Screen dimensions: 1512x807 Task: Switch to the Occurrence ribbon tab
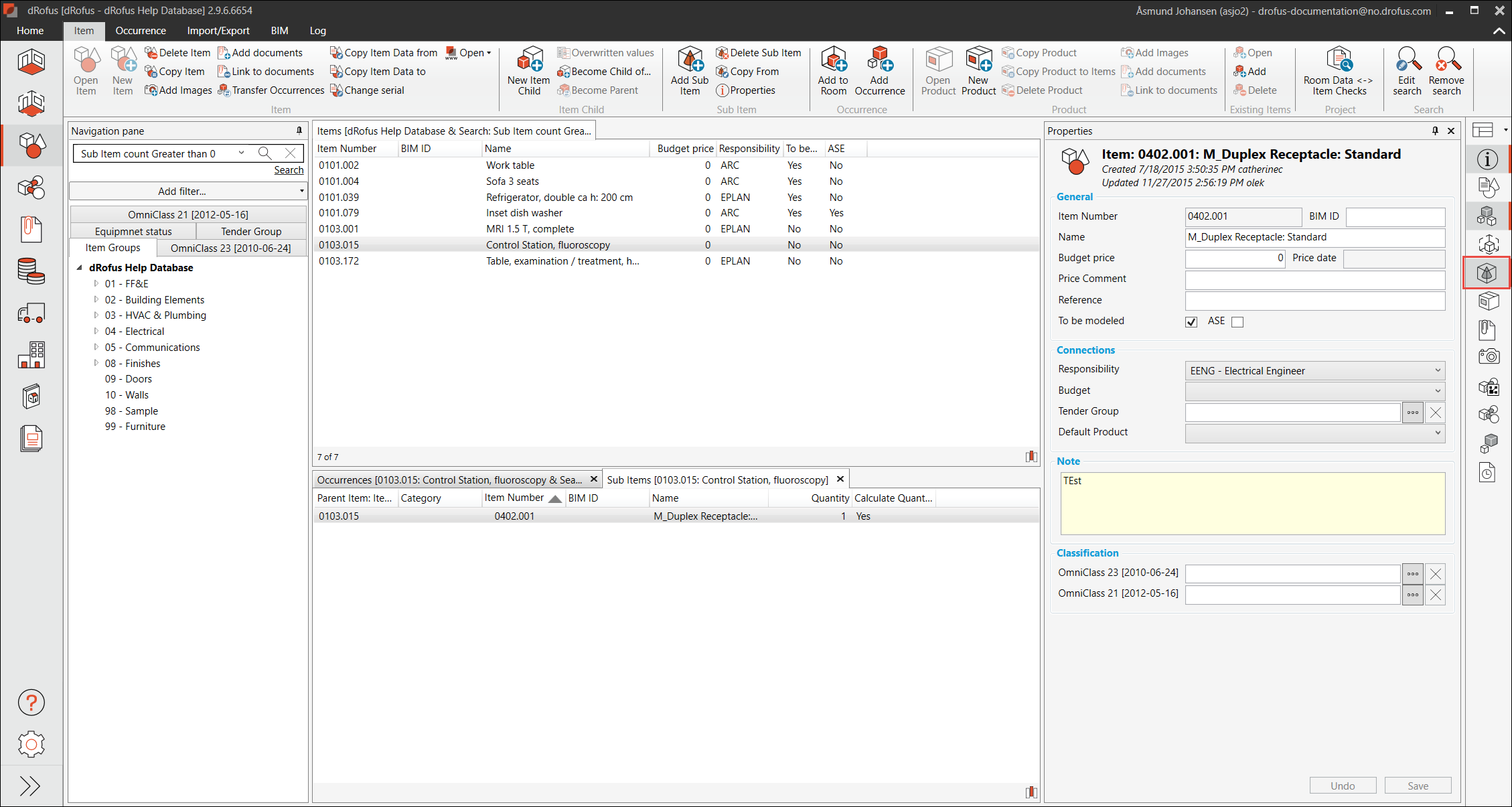(141, 31)
